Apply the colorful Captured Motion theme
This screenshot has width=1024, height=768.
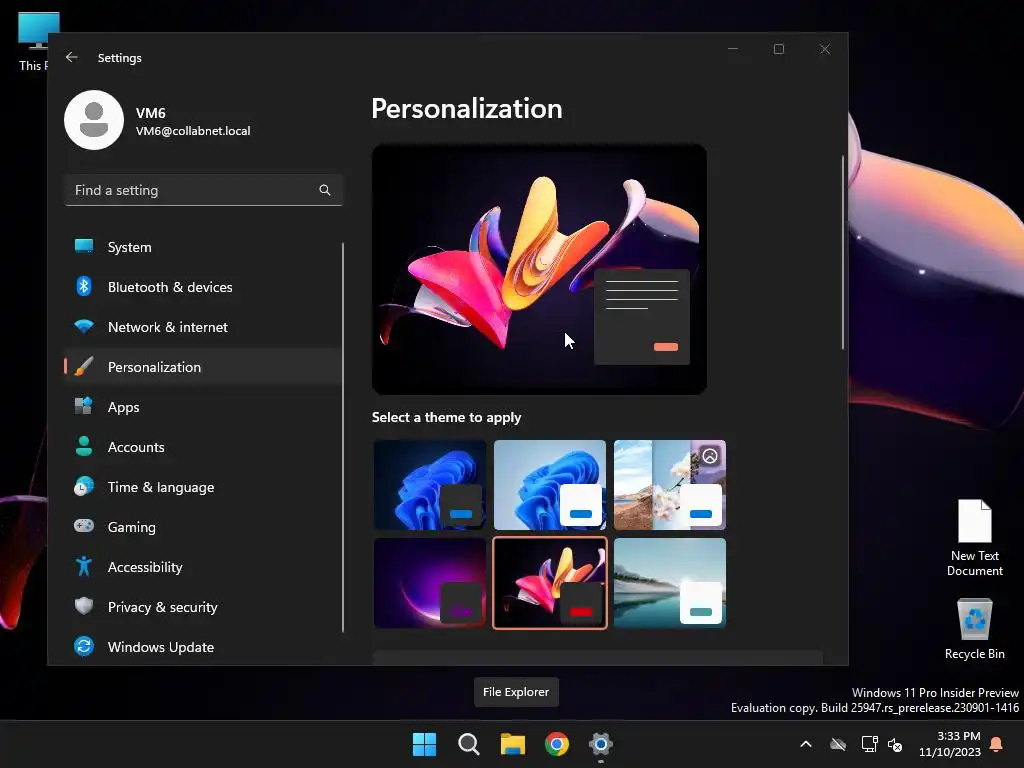tap(550, 583)
